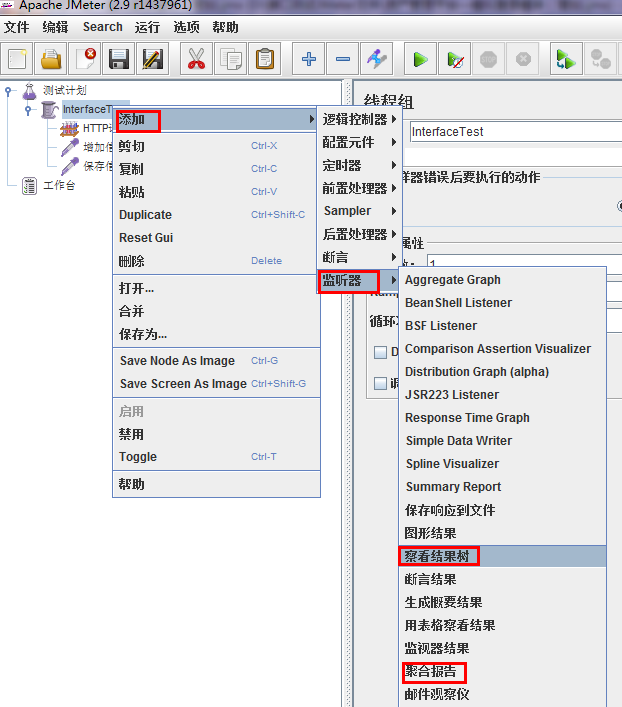Expand the 断言 submenu

[x=359, y=257]
